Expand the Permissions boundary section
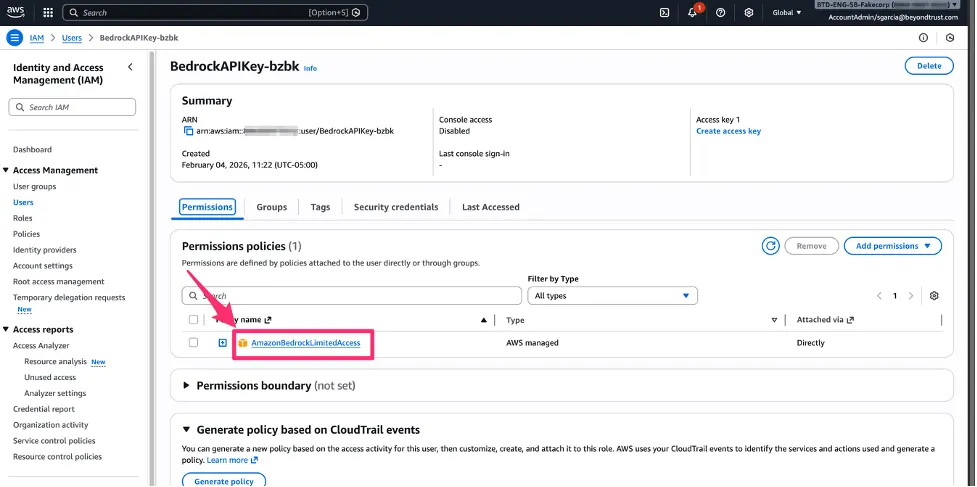Image resolution: width=977 pixels, height=487 pixels. [x=186, y=385]
